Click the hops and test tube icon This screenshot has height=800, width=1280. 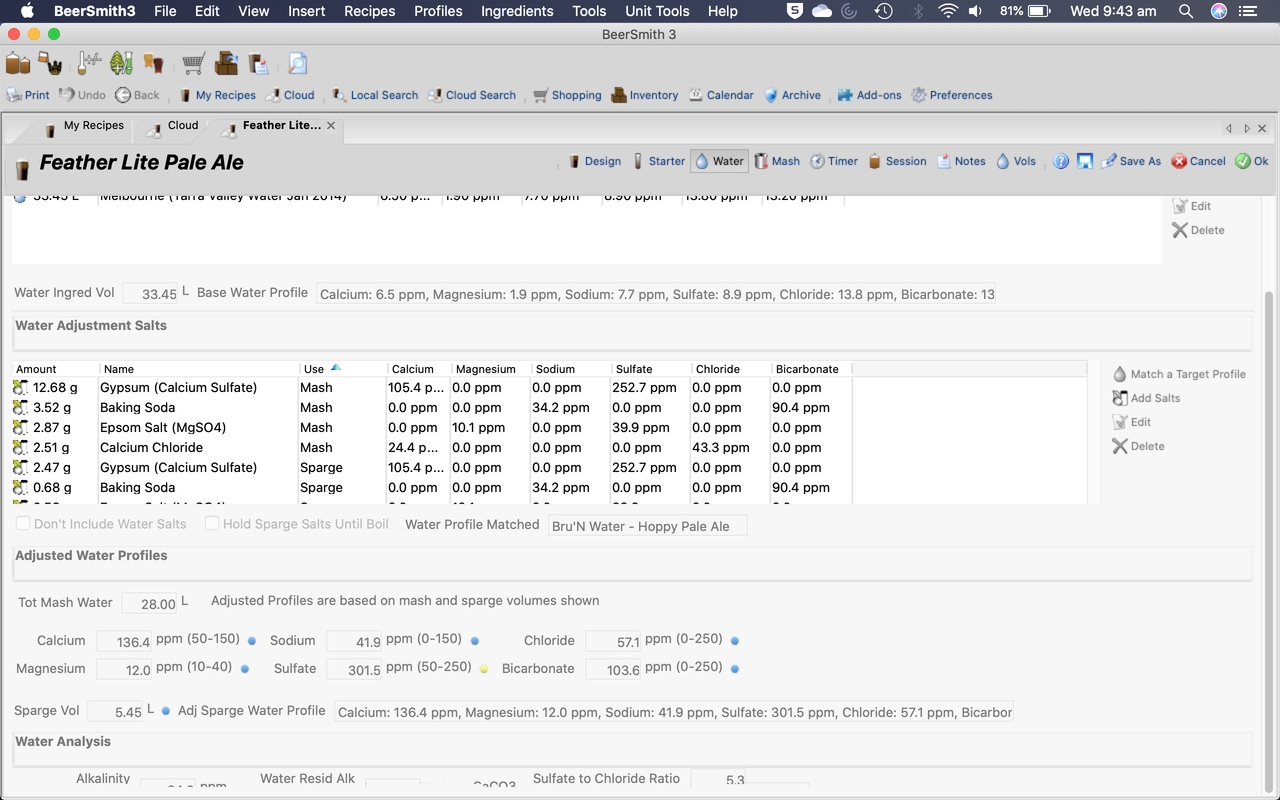(x=121, y=63)
